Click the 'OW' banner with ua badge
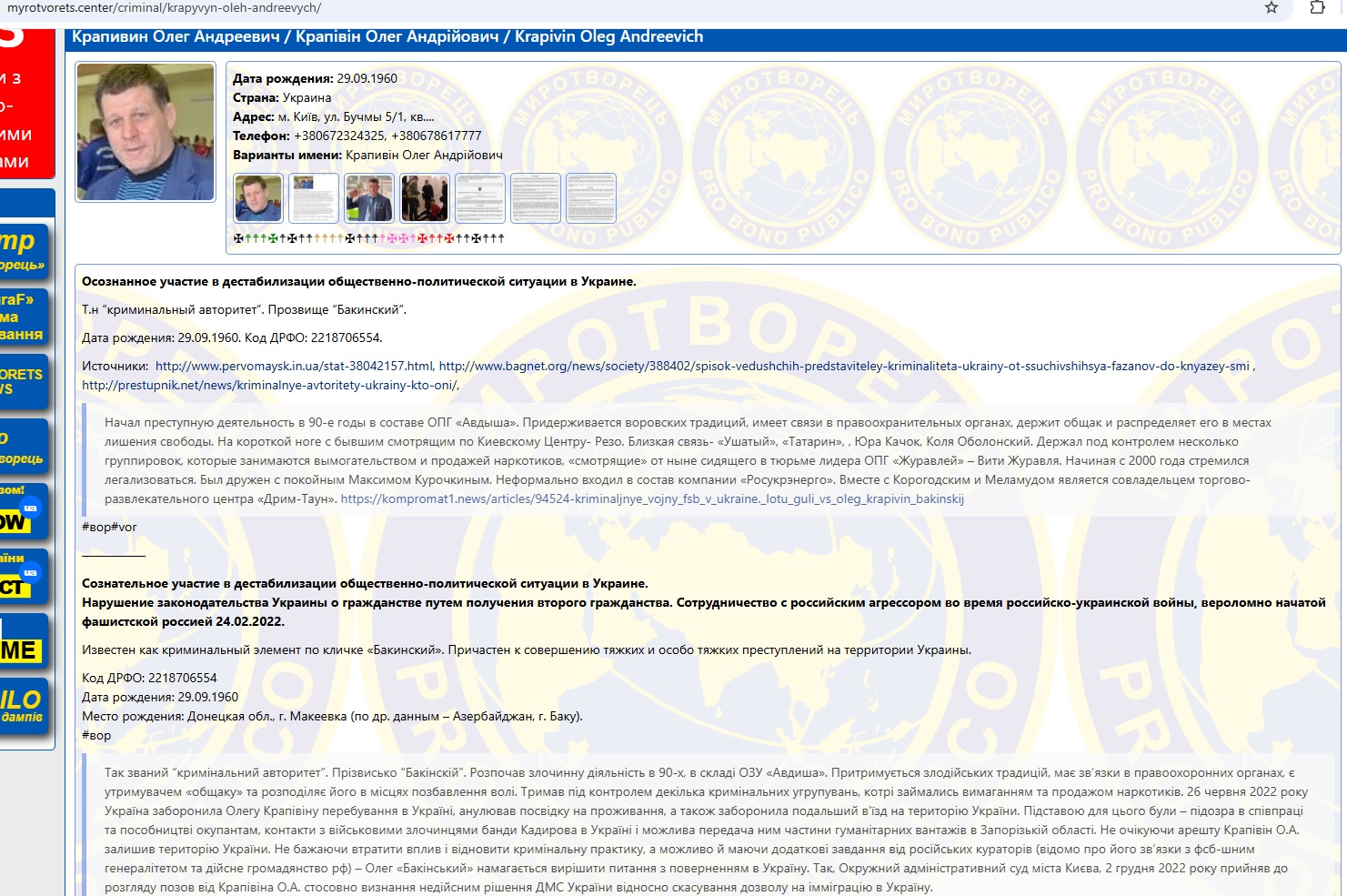This screenshot has height=896, width=1347. [x=24, y=512]
